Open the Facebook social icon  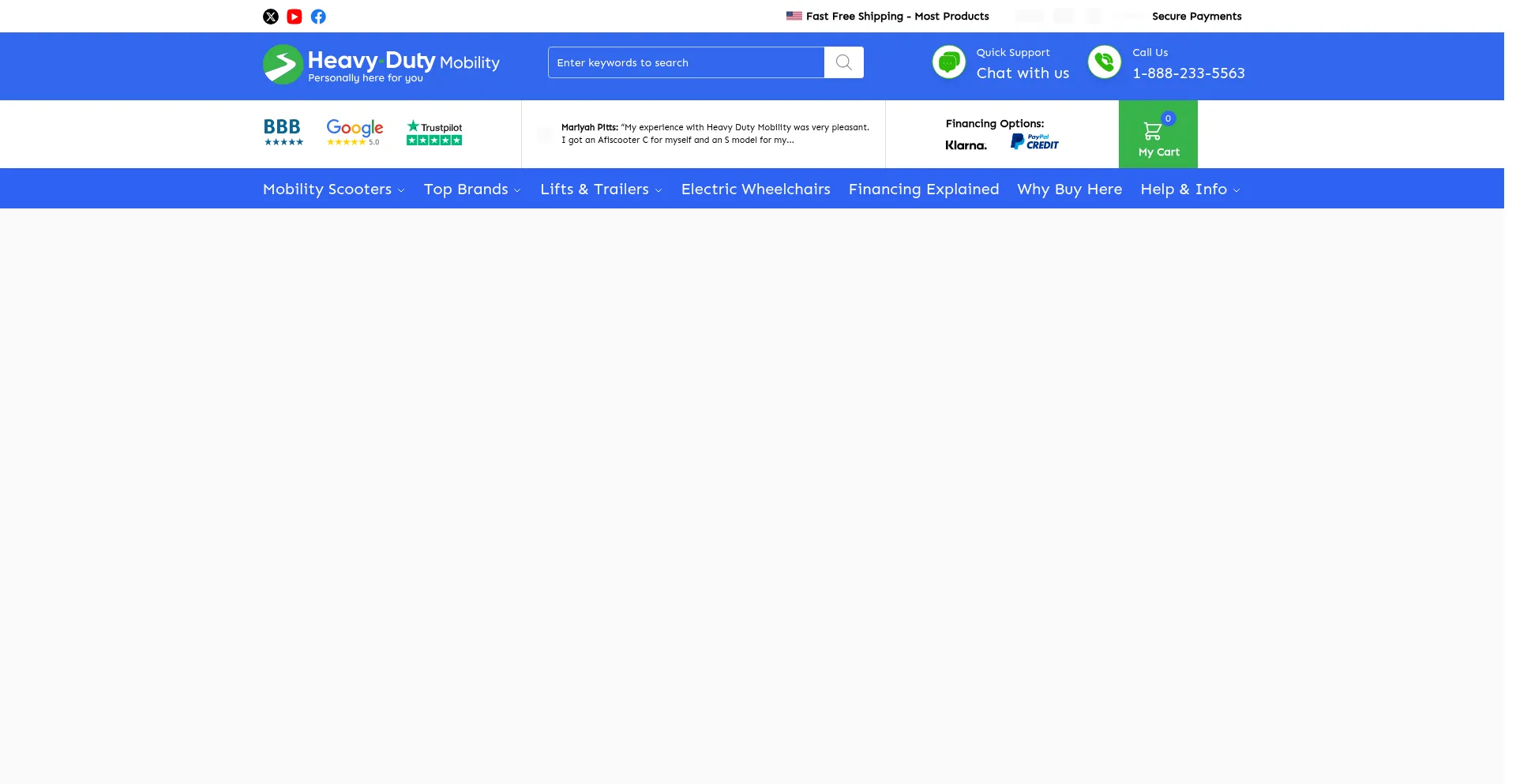pos(318,17)
